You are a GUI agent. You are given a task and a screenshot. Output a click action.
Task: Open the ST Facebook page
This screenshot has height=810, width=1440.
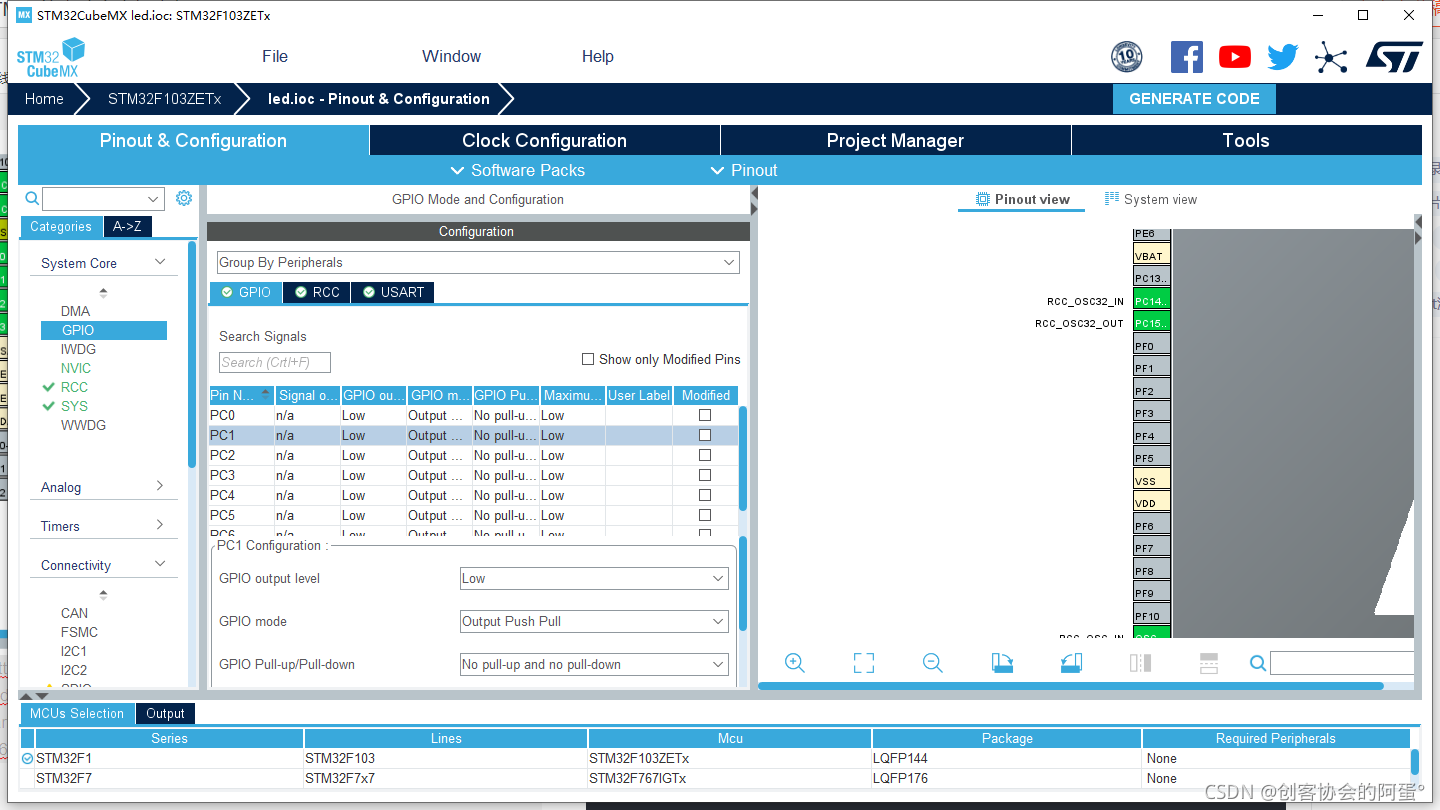point(1186,57)
